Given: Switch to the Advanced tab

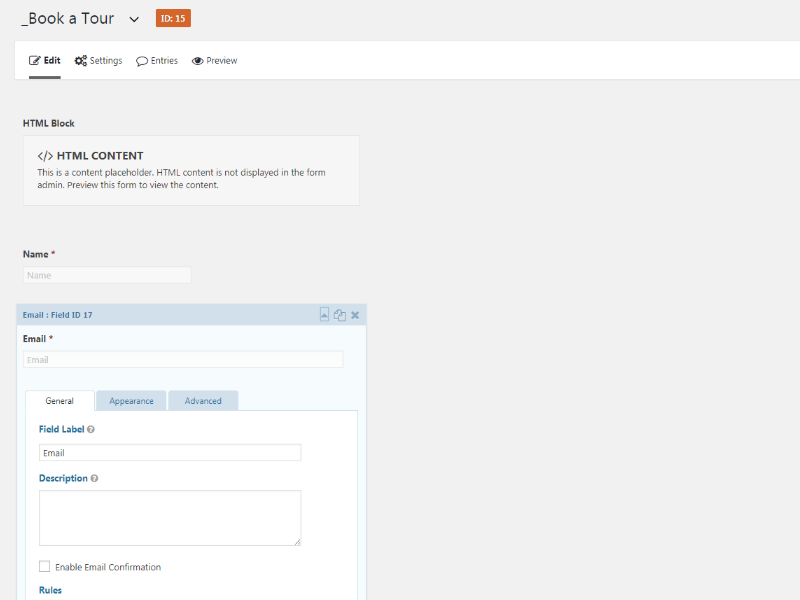Looking at the screenshot, I should [x=203, y=401].
